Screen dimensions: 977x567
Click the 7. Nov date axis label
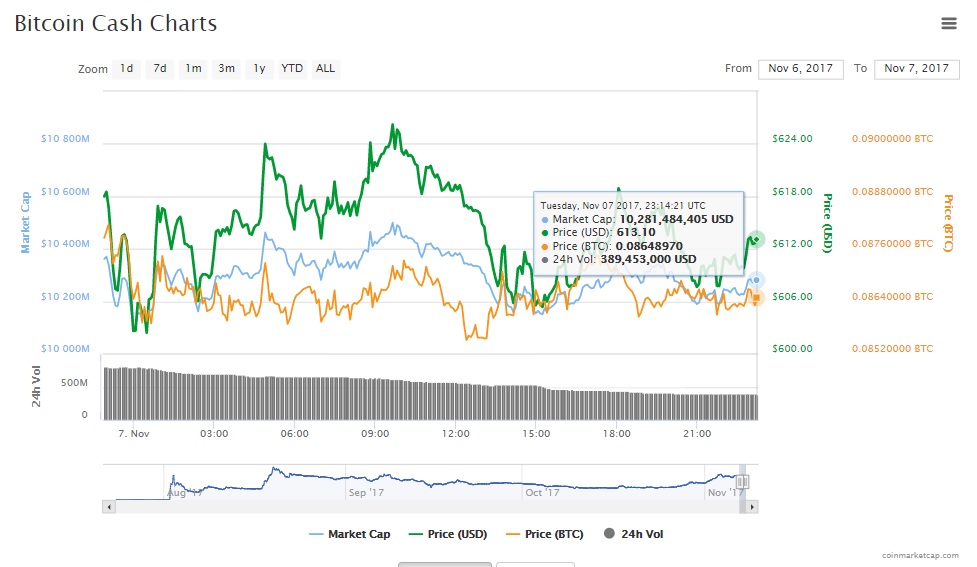[x=133, y=434]
